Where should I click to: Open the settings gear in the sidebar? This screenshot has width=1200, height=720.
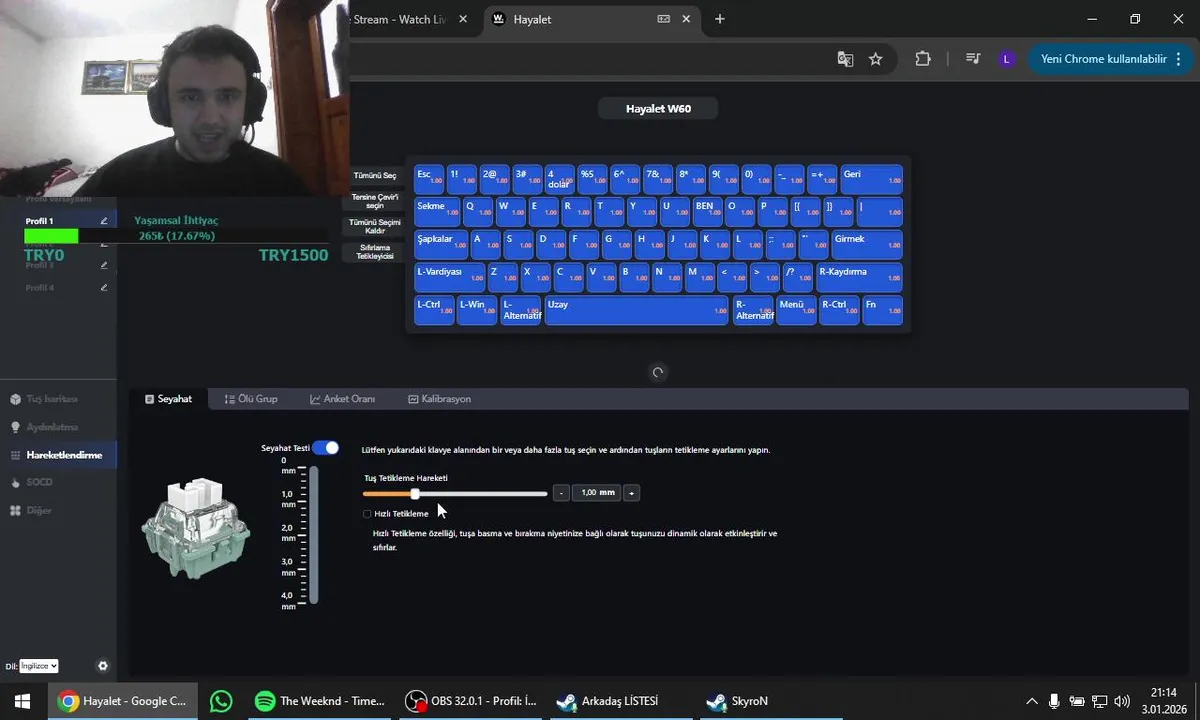pyautogui.click(x=102, y=666)
